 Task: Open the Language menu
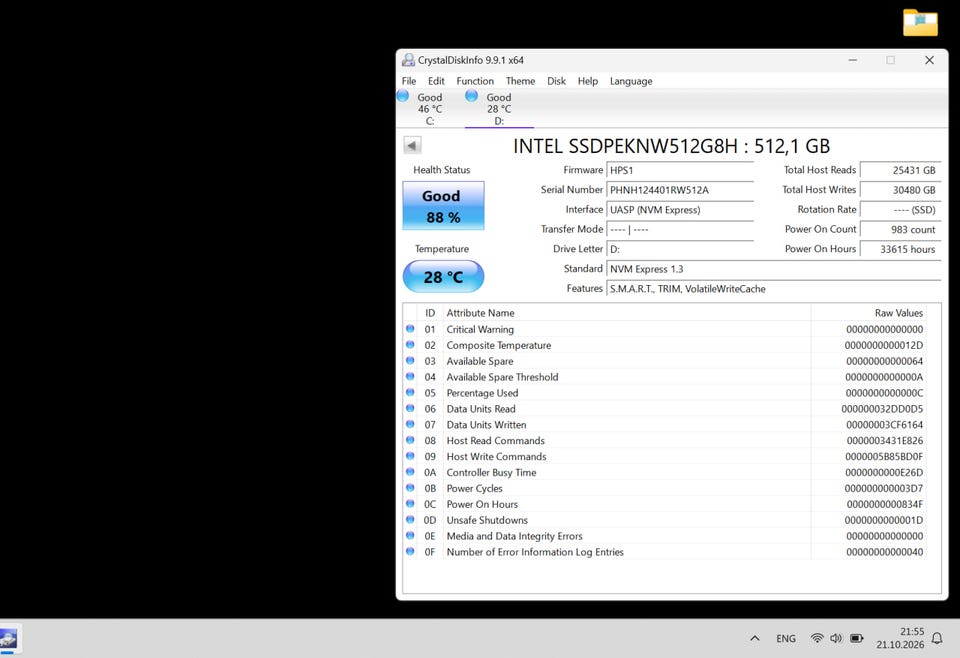[631, 81]
